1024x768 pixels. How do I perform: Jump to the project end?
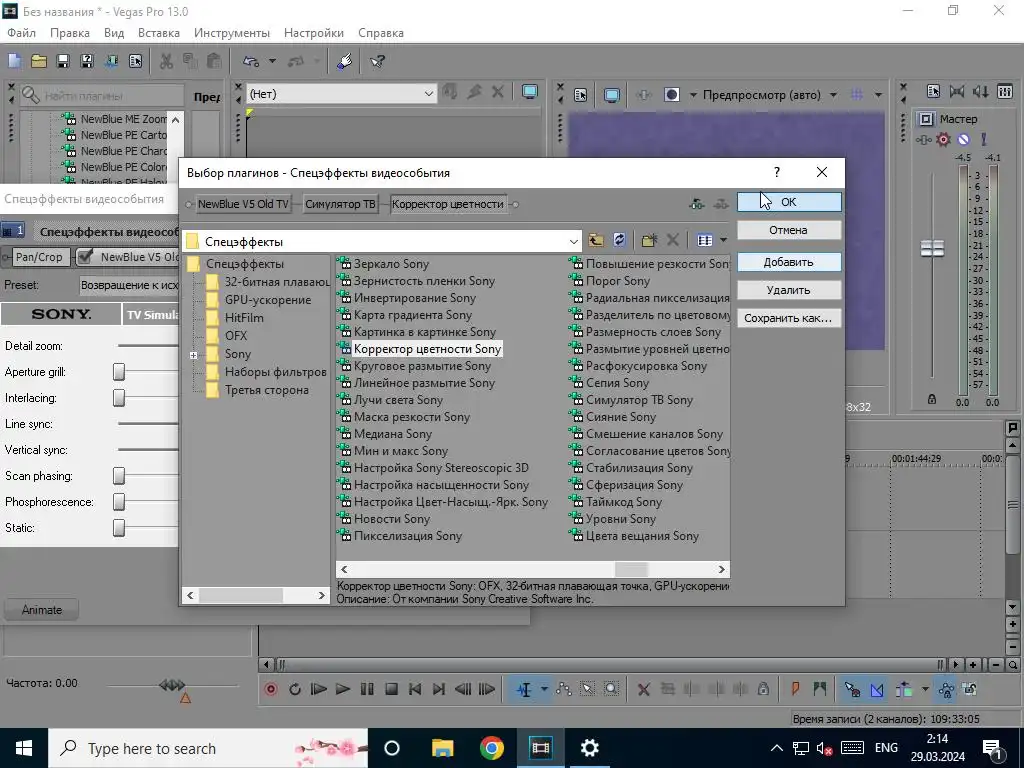coord(439,689)
